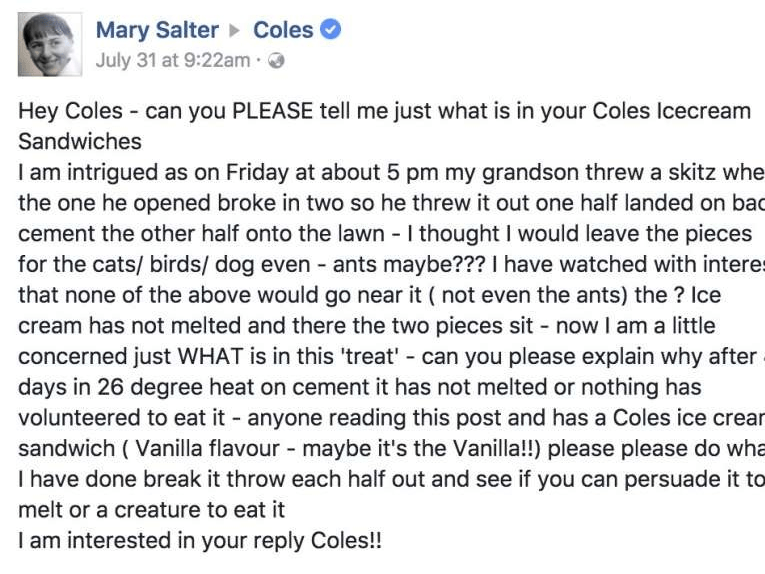The width and height of the screenshot is (765, 574).
Task: Click the gray arrow between Mary Salter and Coles
Action: 235,31
